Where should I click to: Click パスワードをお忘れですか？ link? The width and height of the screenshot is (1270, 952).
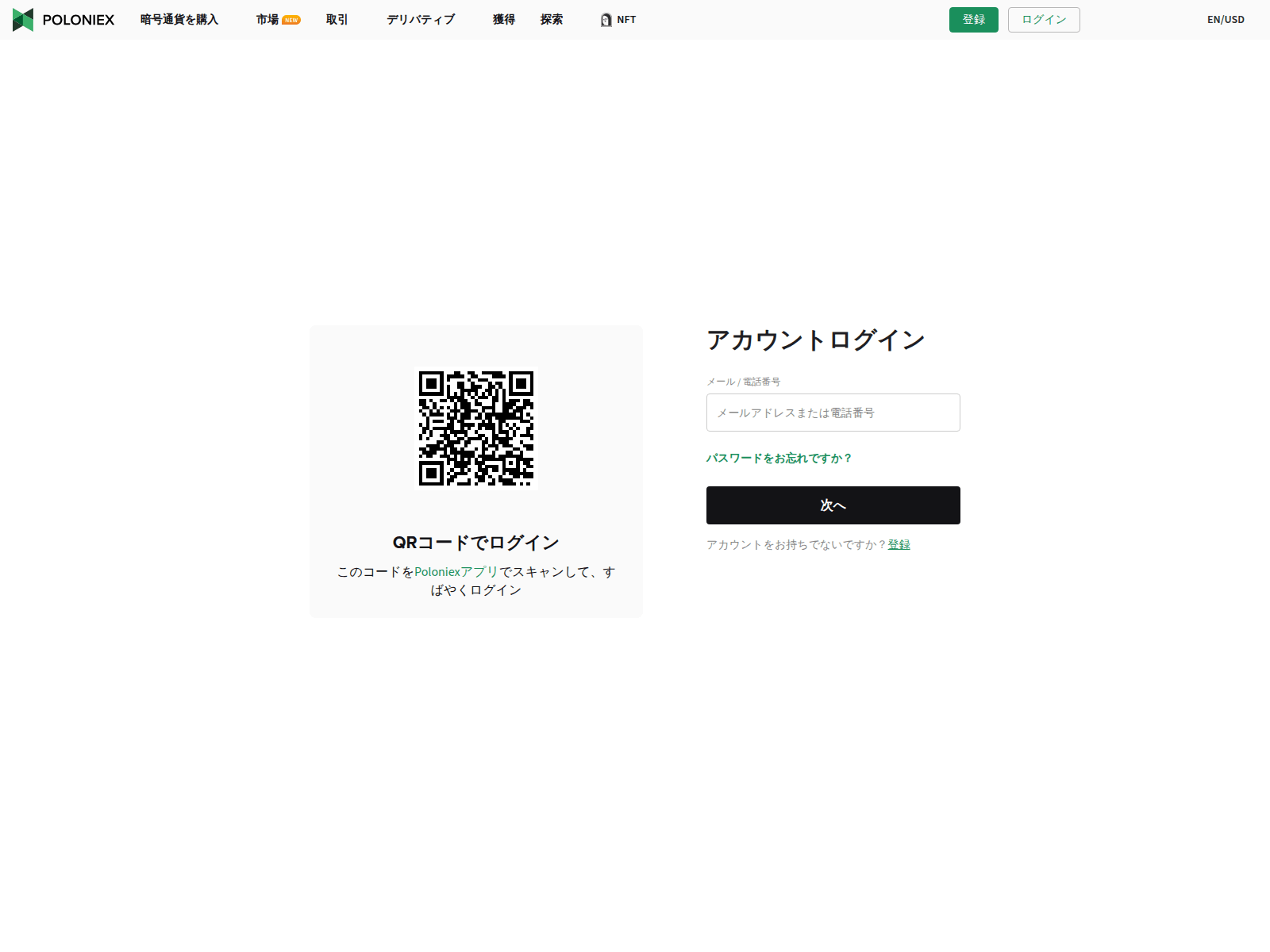(779, 459)
